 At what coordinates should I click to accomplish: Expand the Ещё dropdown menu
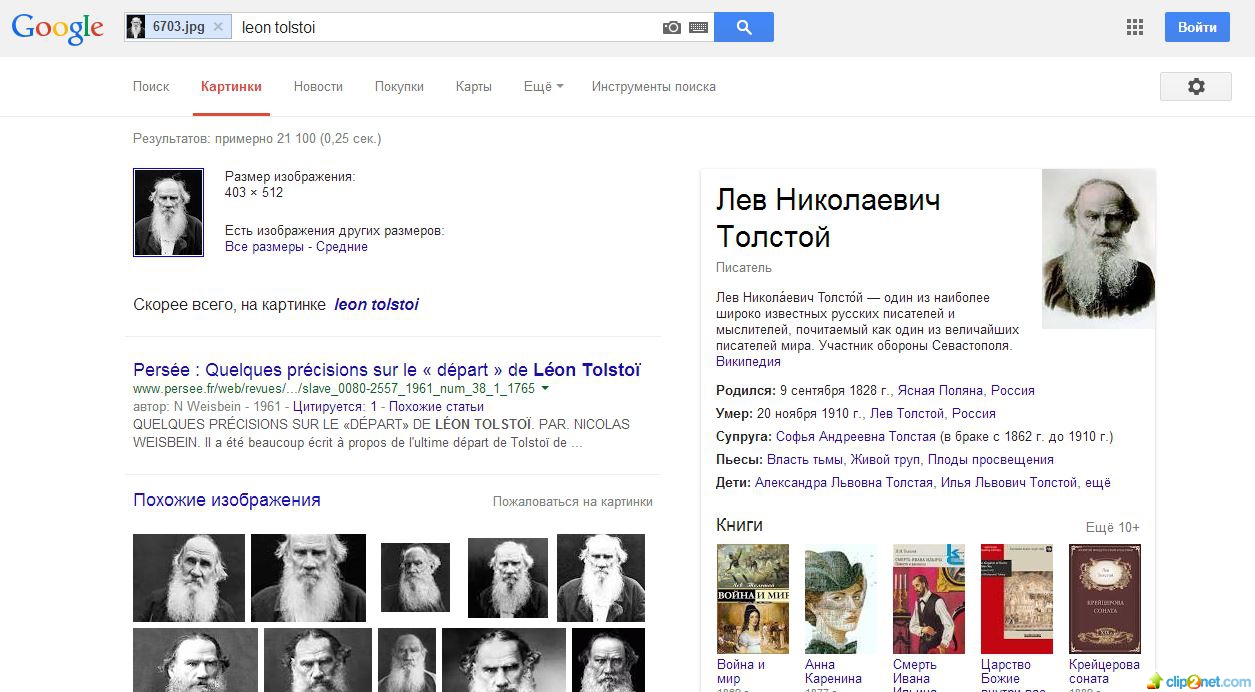[x=543, y=87]
